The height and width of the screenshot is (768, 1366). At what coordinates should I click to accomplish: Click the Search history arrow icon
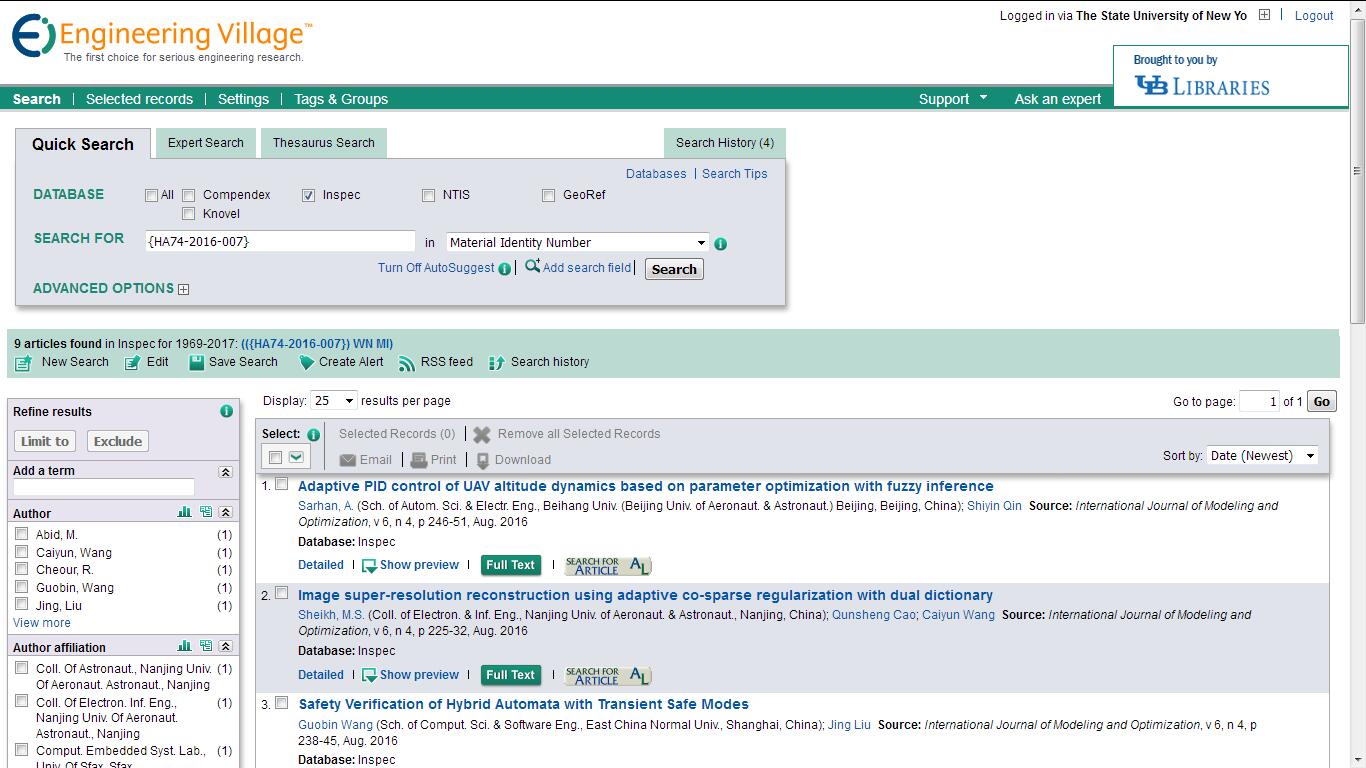point(496,363)
